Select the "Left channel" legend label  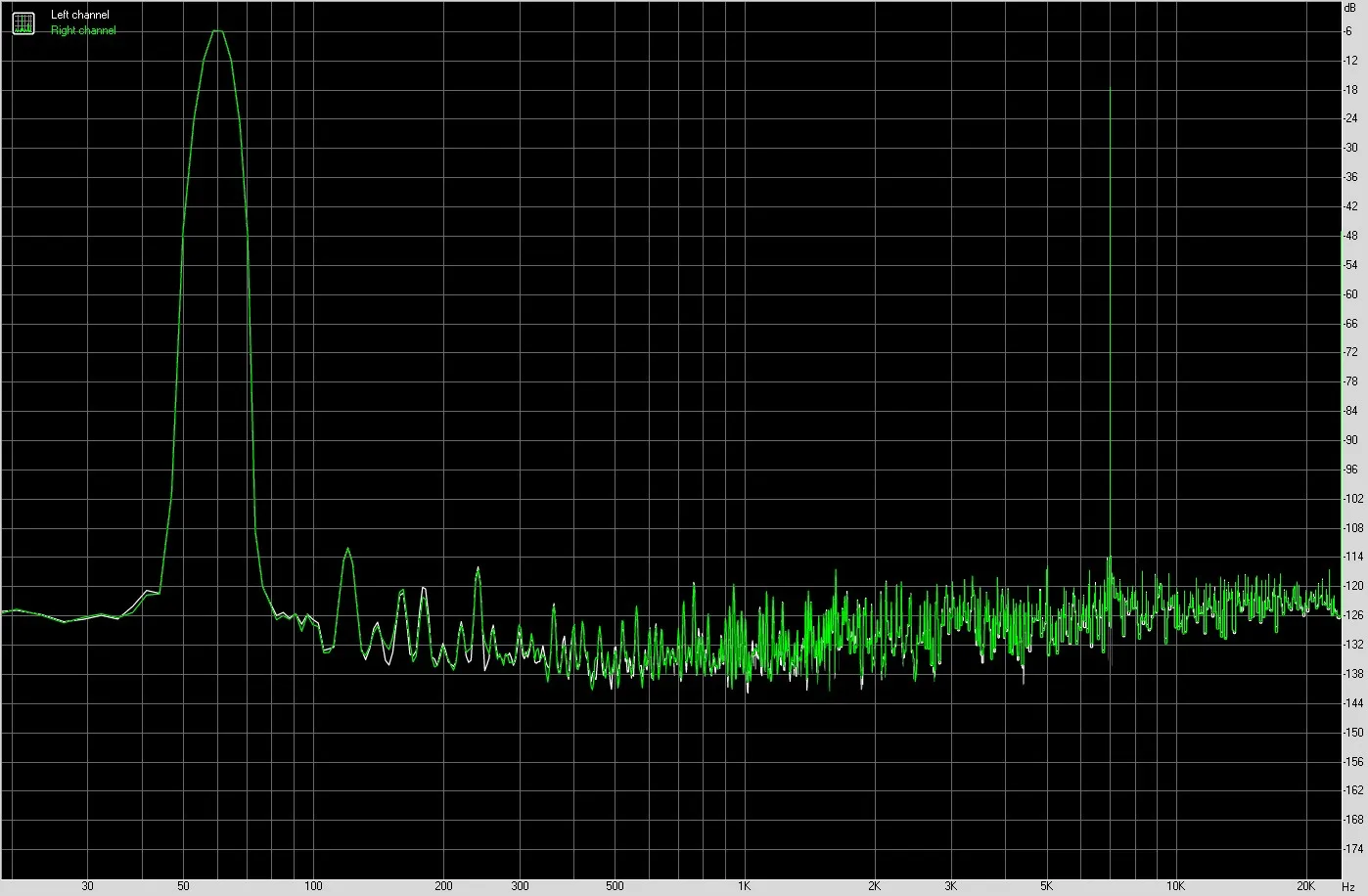[80, 16]
